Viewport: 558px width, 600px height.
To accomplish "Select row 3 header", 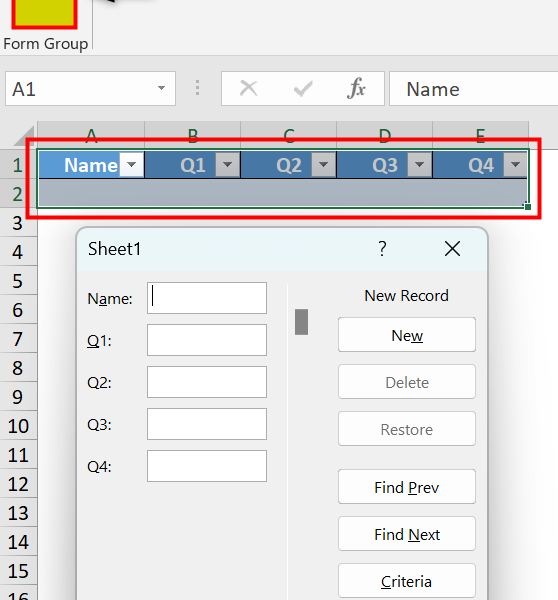I will click(x=18, y=223).
